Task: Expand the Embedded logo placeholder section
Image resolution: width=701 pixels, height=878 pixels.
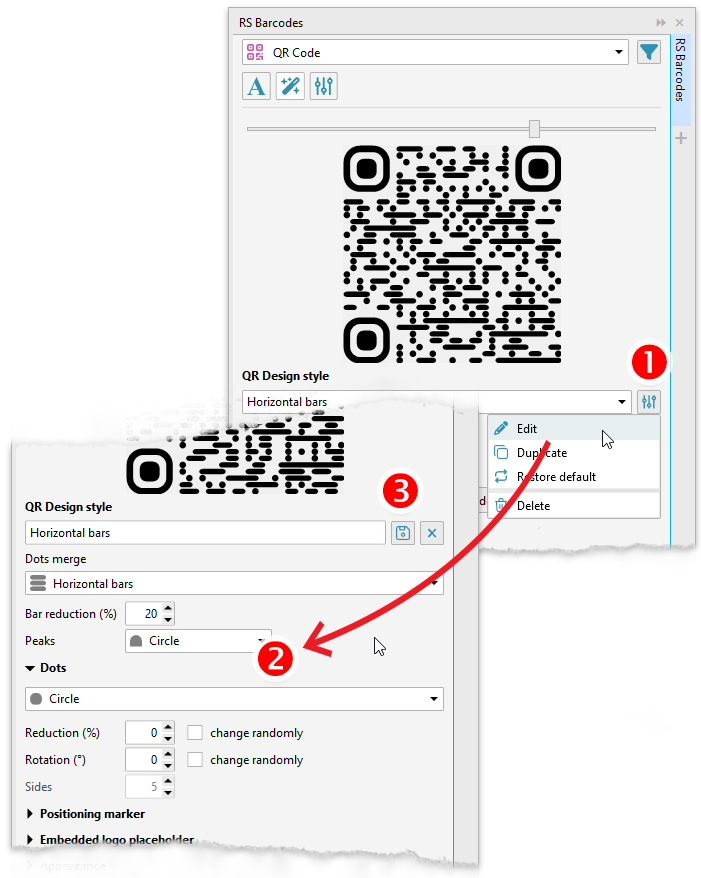Action: 30,840
